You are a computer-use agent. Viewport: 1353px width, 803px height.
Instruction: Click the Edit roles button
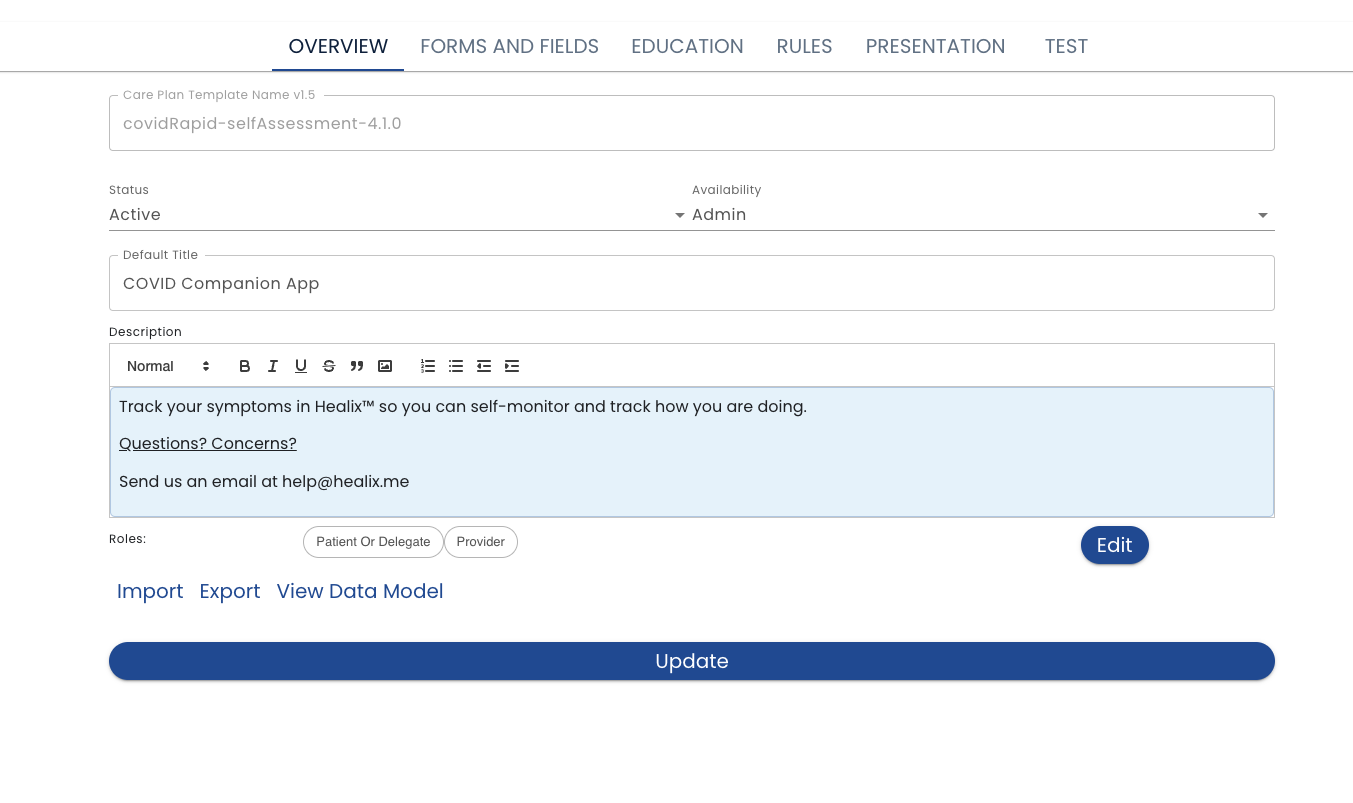point(1115,545)
